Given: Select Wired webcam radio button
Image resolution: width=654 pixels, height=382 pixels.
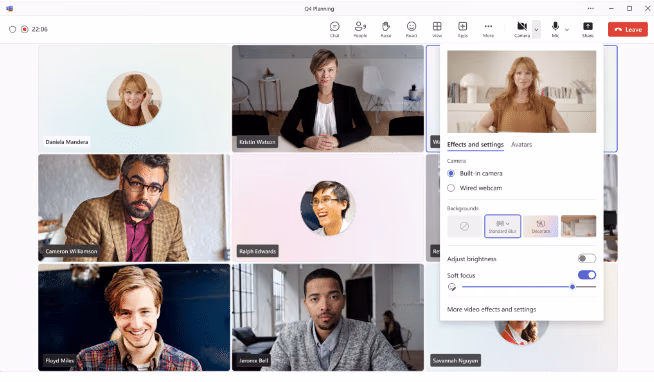Looking at the screenshot, I should [x=451, y=188].
